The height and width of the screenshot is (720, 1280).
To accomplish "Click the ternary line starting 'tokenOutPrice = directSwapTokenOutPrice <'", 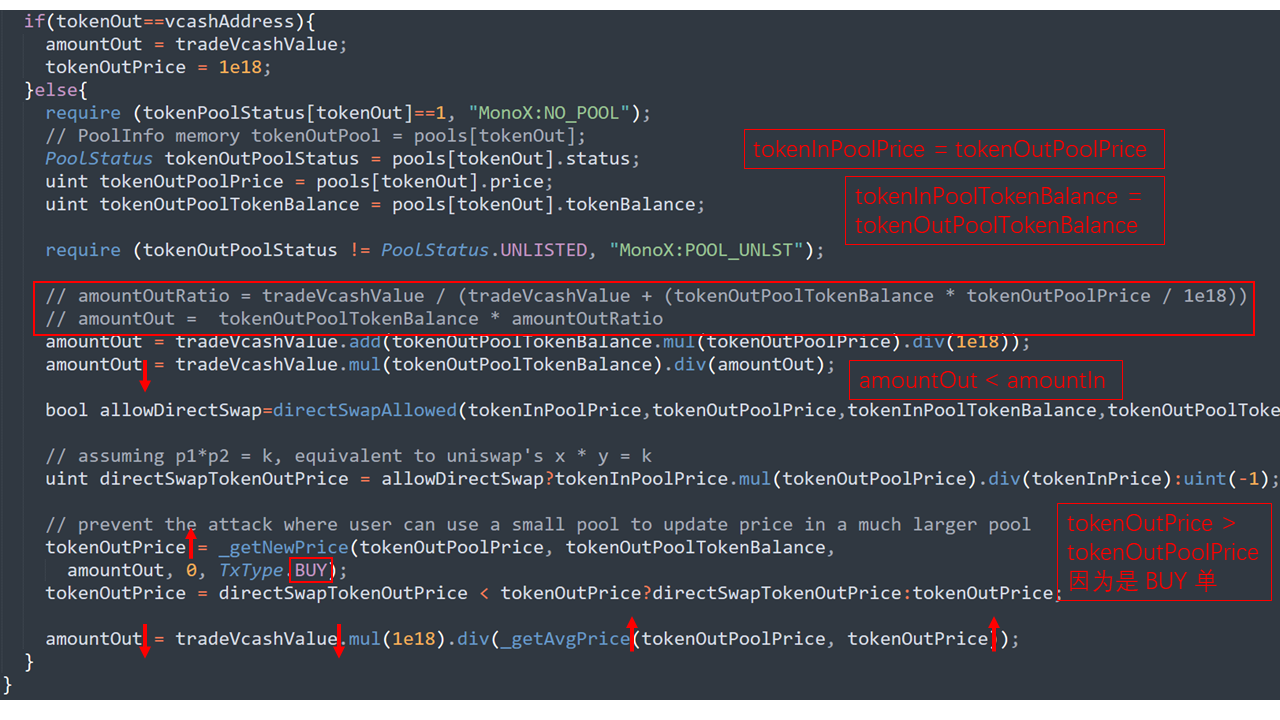I will (x=554, y=593).
